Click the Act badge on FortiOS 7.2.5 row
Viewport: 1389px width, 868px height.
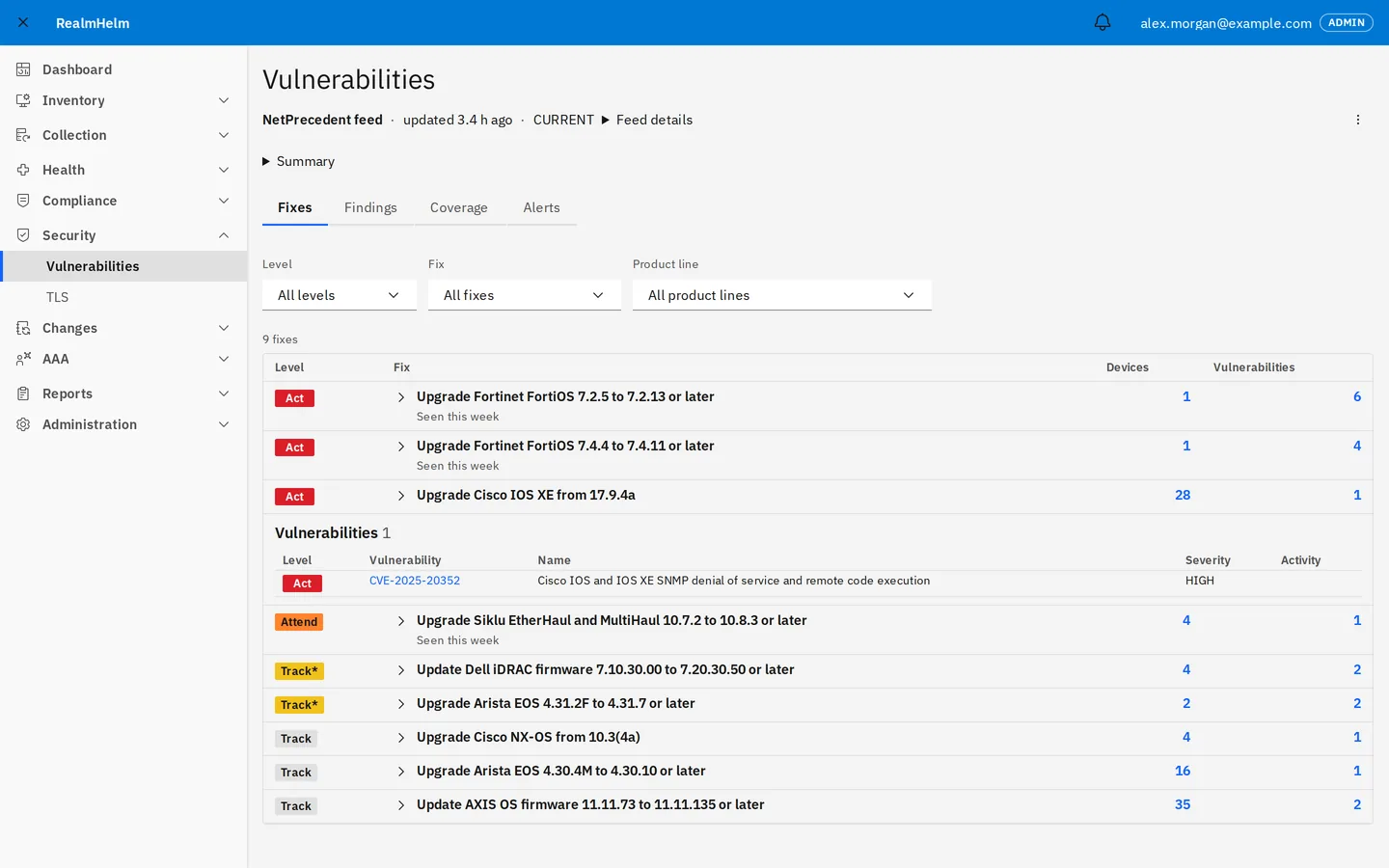(x=294, y=398)
